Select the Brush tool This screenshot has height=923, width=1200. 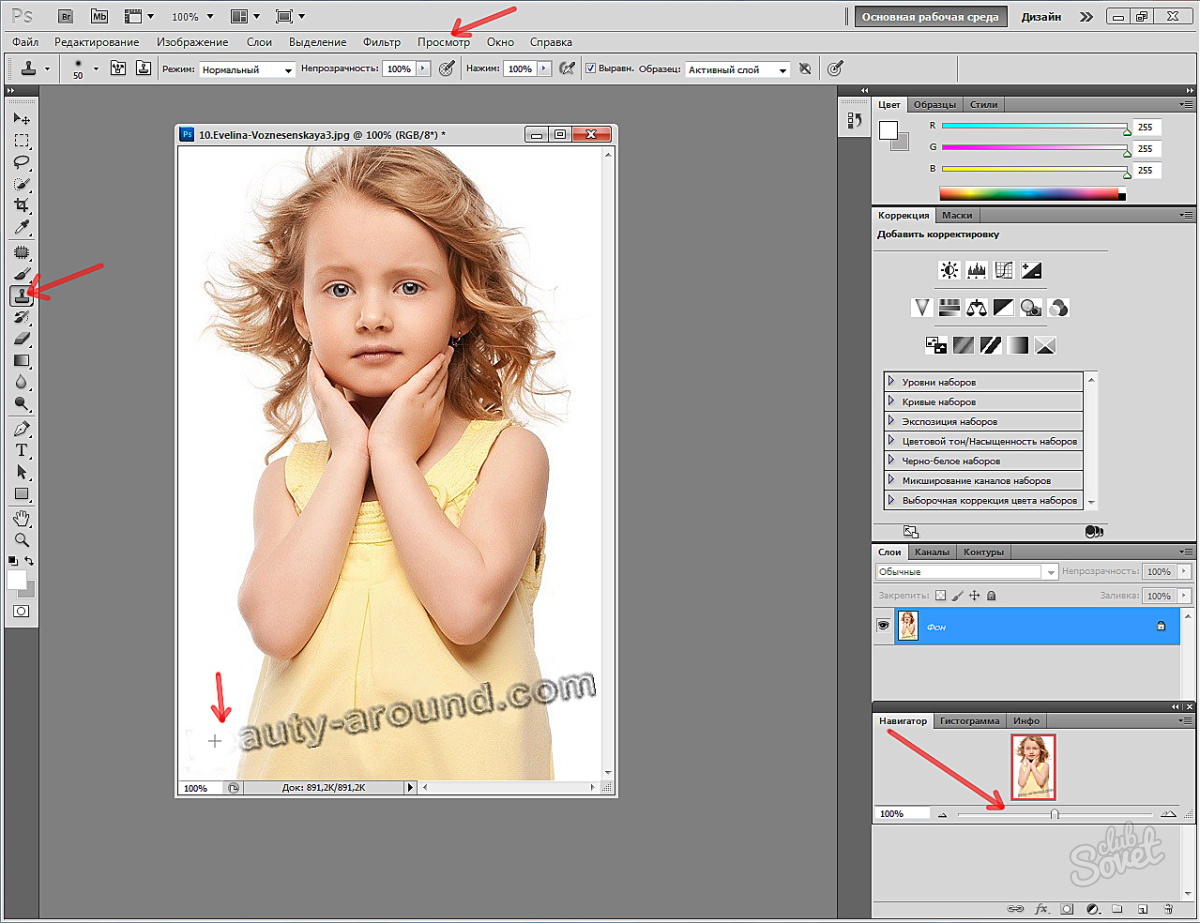(x=21, y=274)
